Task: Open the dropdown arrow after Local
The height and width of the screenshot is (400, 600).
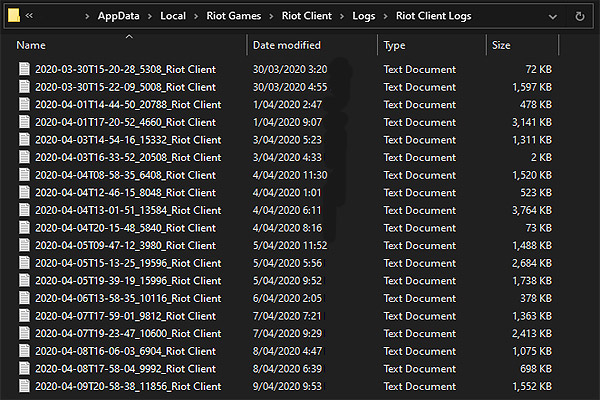Action: (196, 16)
